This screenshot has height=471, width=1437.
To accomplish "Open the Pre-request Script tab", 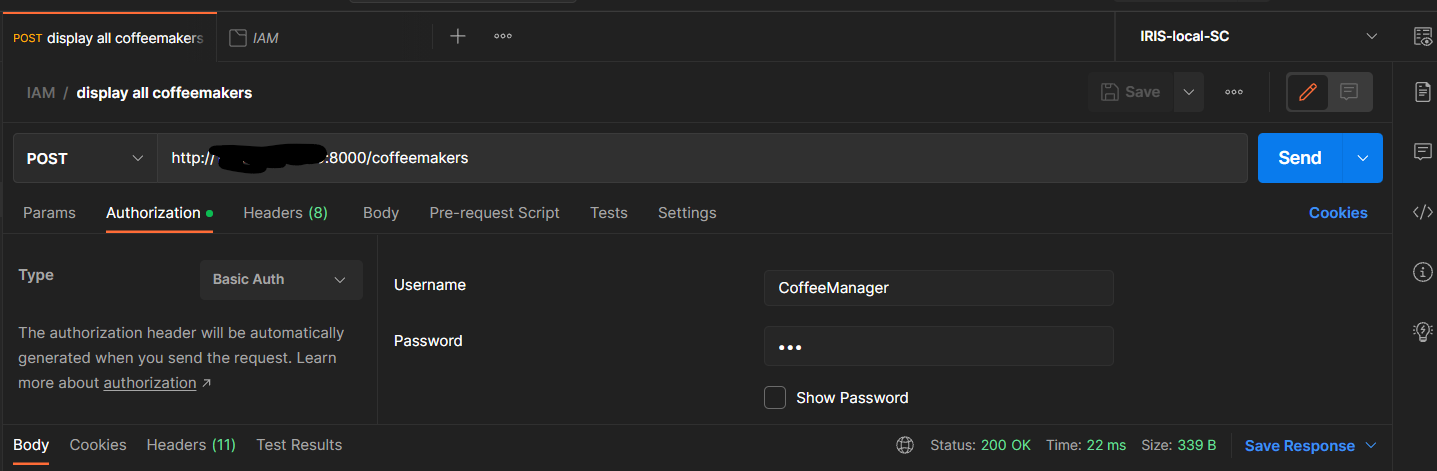I will coord(494,213).
